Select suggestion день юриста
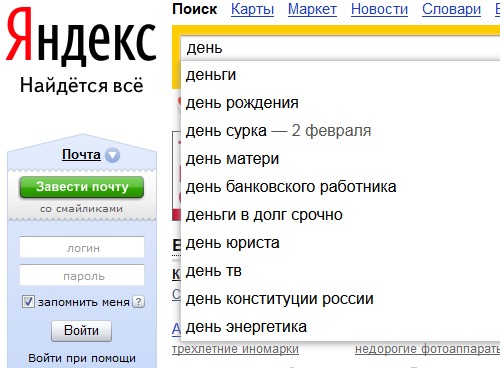The image size is (500, 368). (340, 243)
